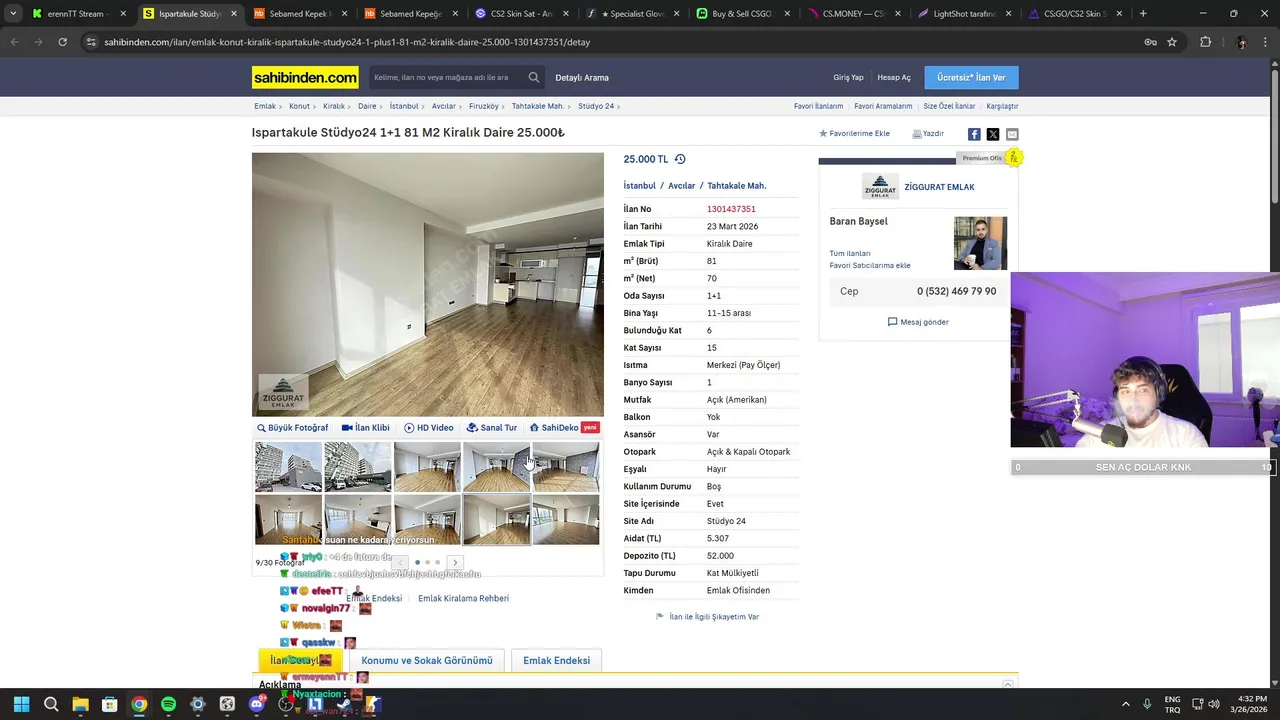Click the address bar URL

(x=347, y=42)
